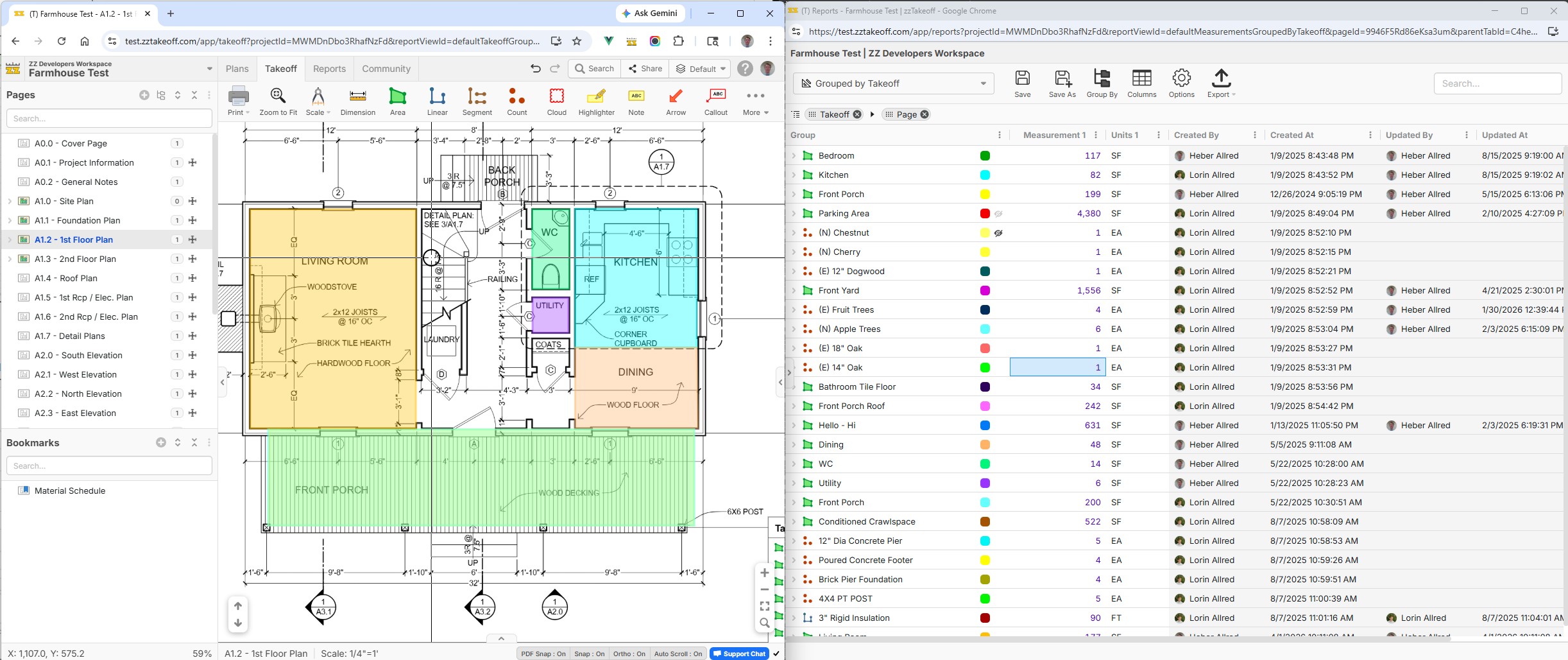Switch to the Reports tab

[x=329, y=69]
